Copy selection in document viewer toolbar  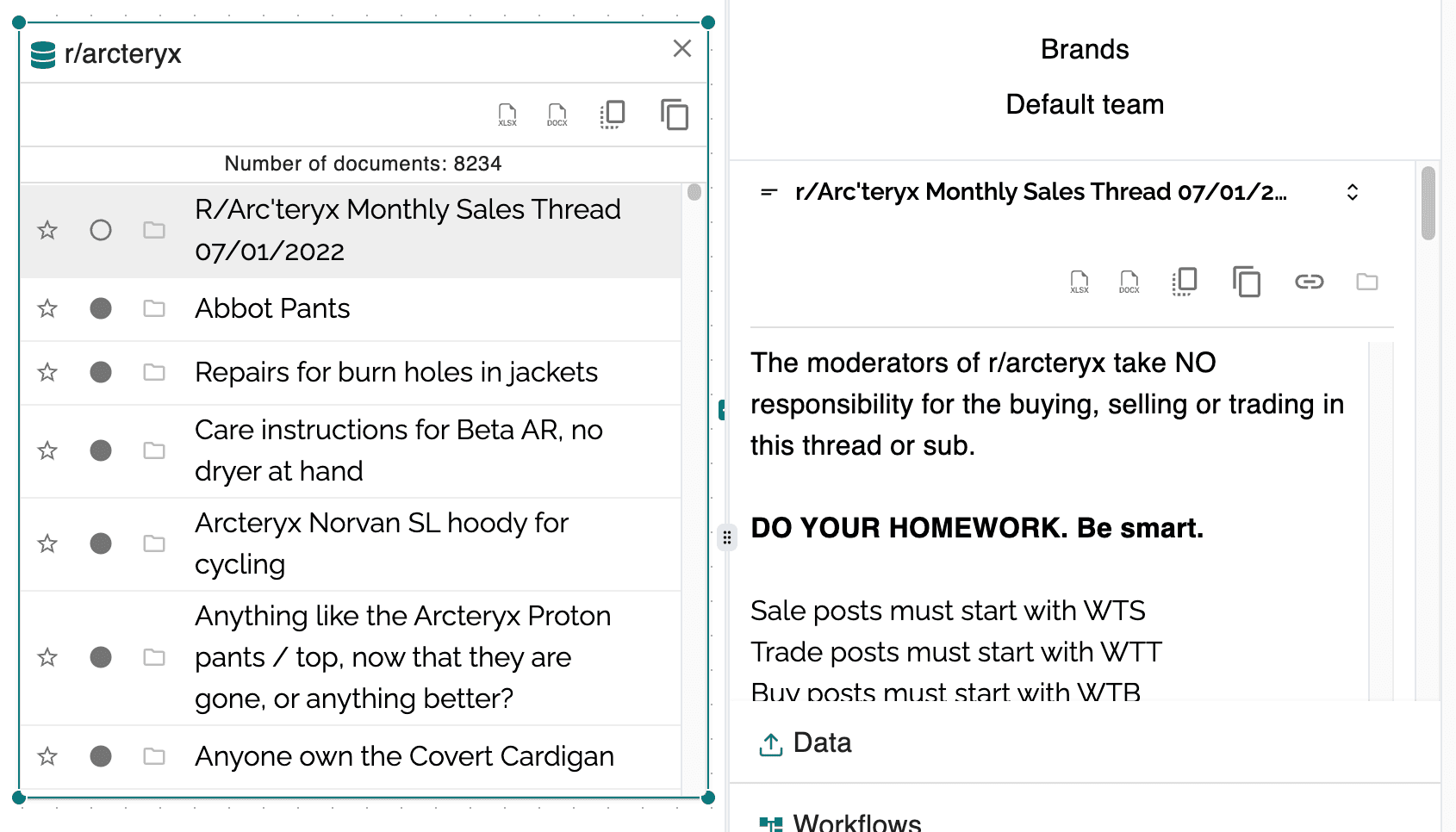(x=1185, y=282)
